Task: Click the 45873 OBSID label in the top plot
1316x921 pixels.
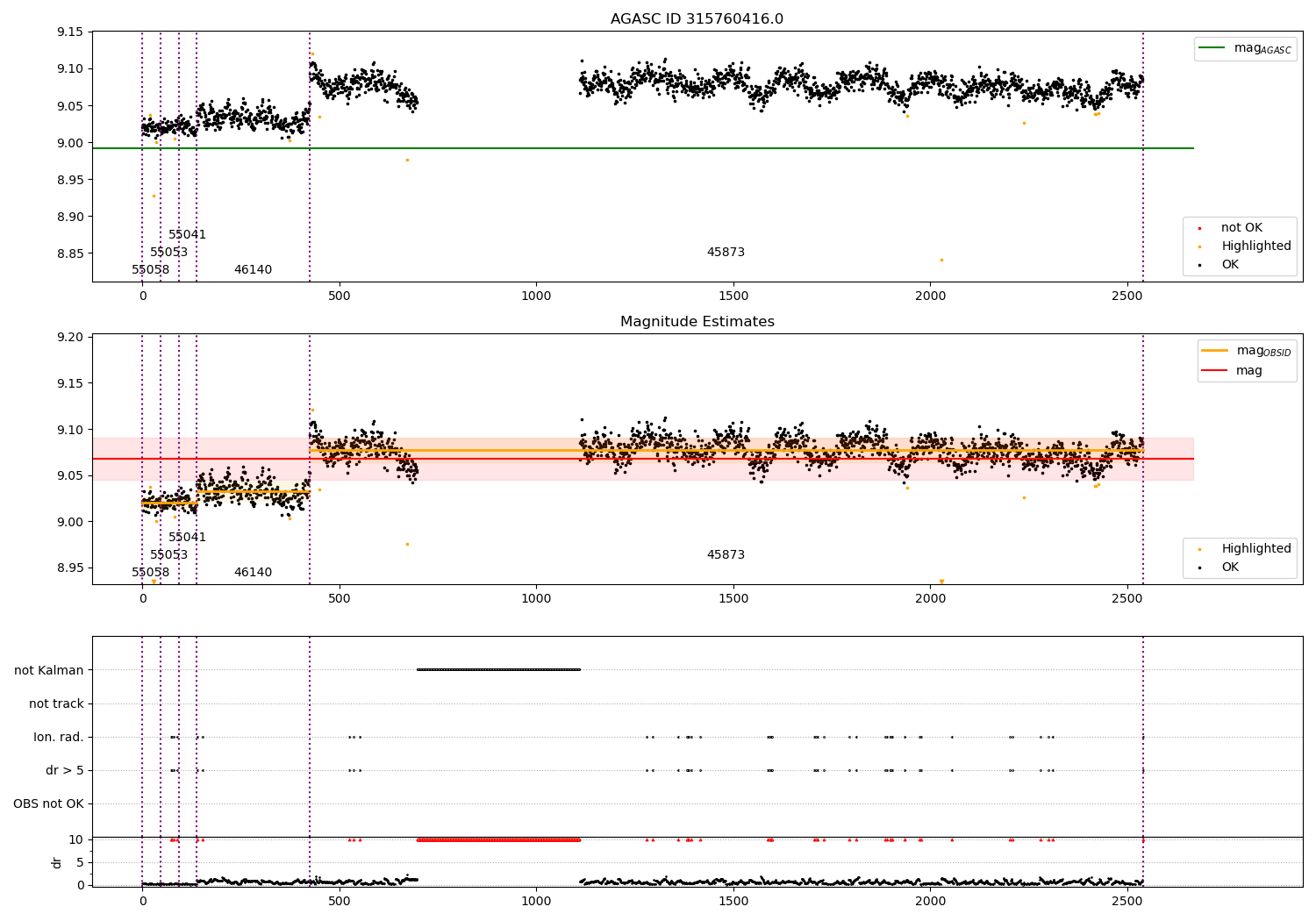Action: pyautogui.click(x=726, y=253)
